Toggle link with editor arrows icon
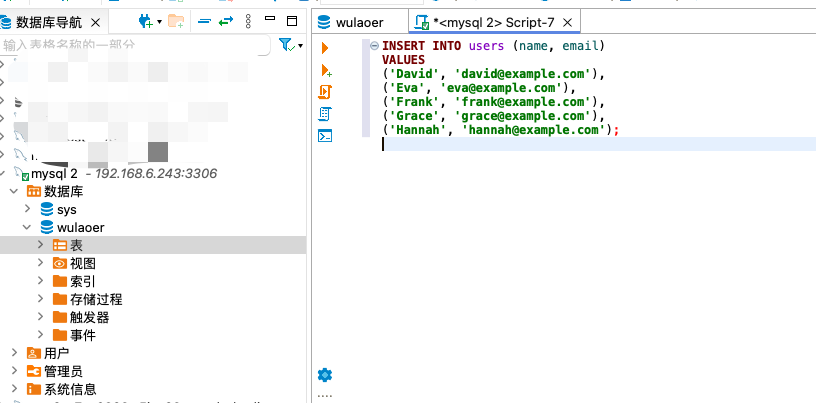 click(x=226, y=21)
